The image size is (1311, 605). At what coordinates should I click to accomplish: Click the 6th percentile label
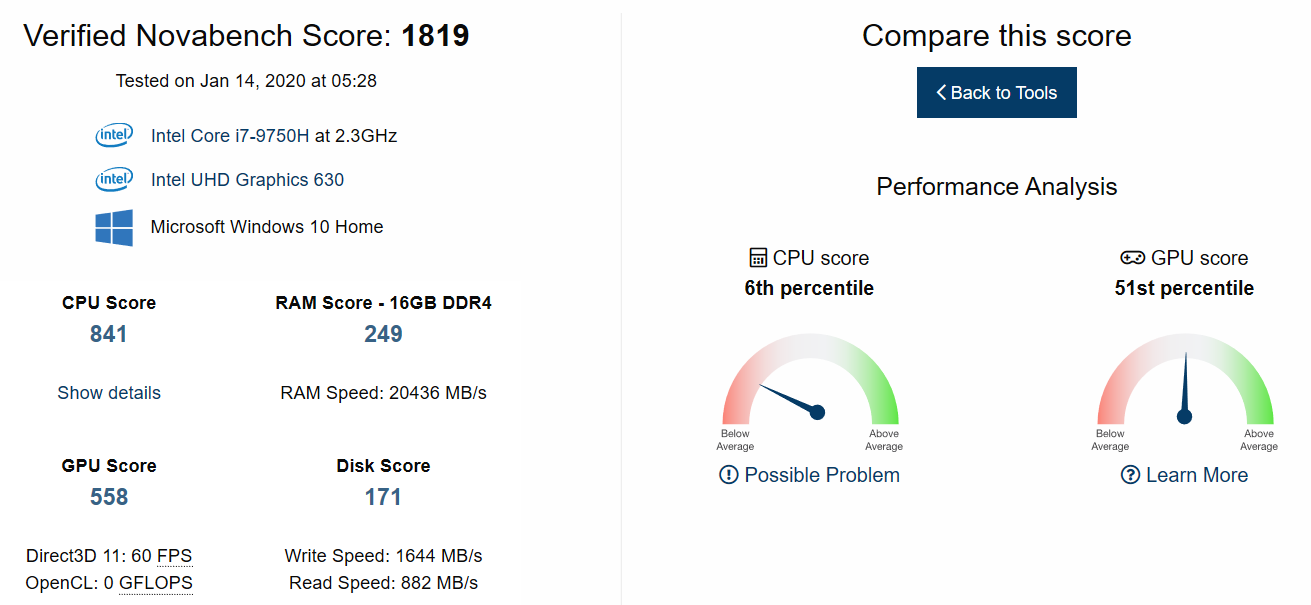(809, 289)
